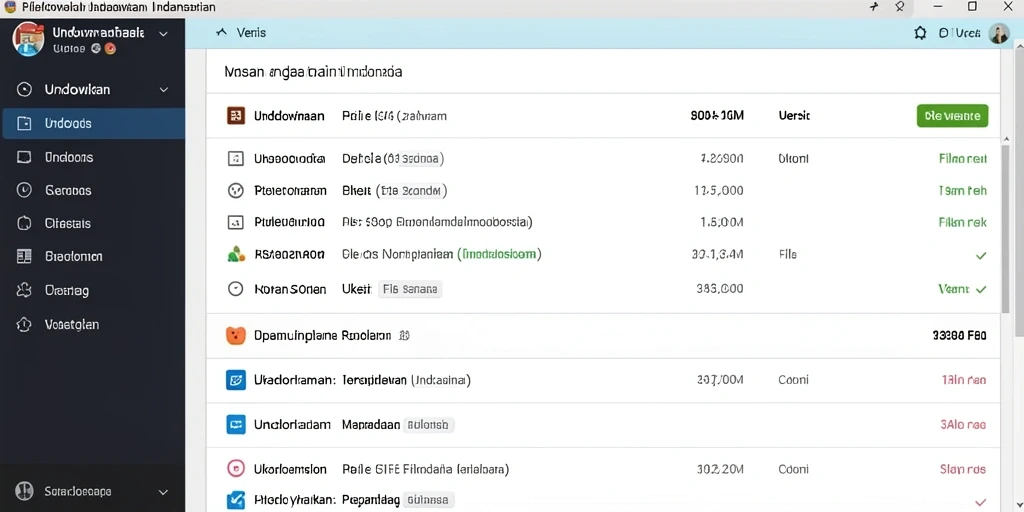Expand the Sotacloosape dropdown chevron
The image size is (1024, 512).
click(x=163, y=492)
